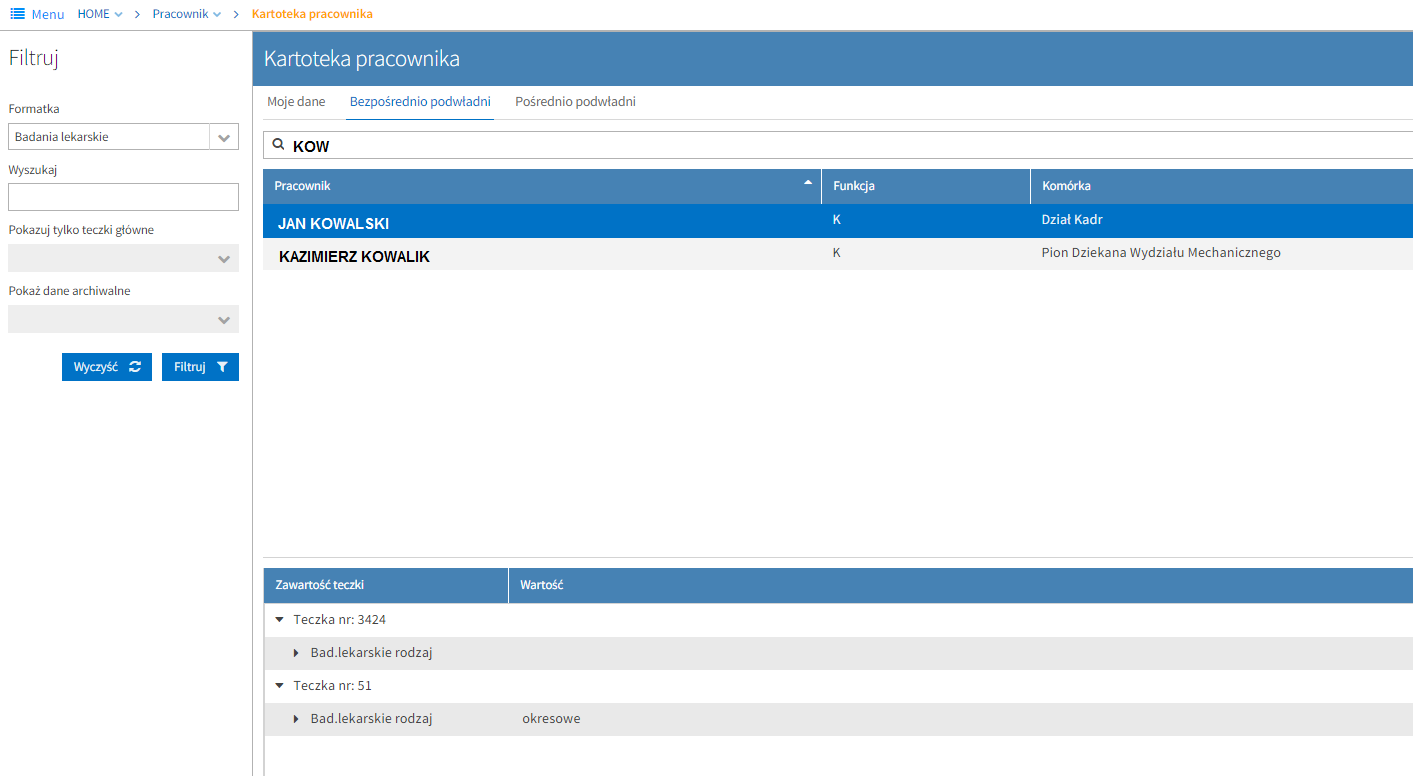Click the Wartość column header

pos(961,585)
